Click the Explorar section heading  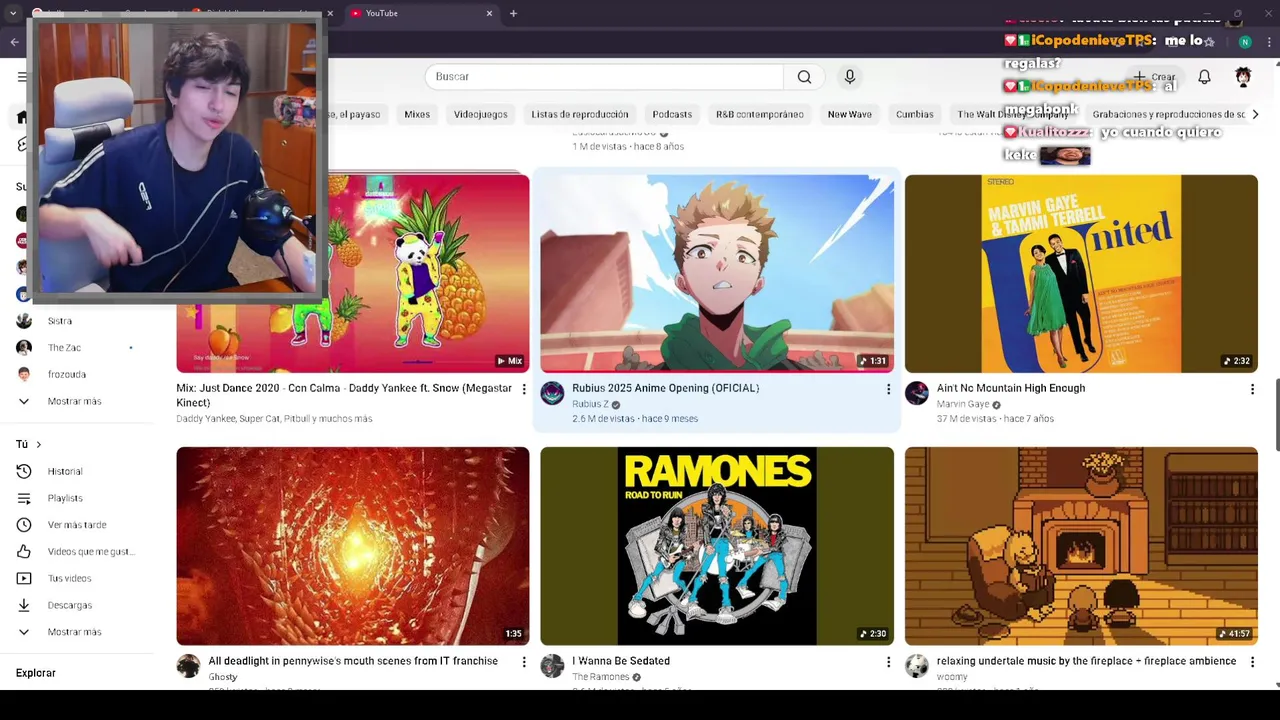pyautogui.click(x=36, y=673)
